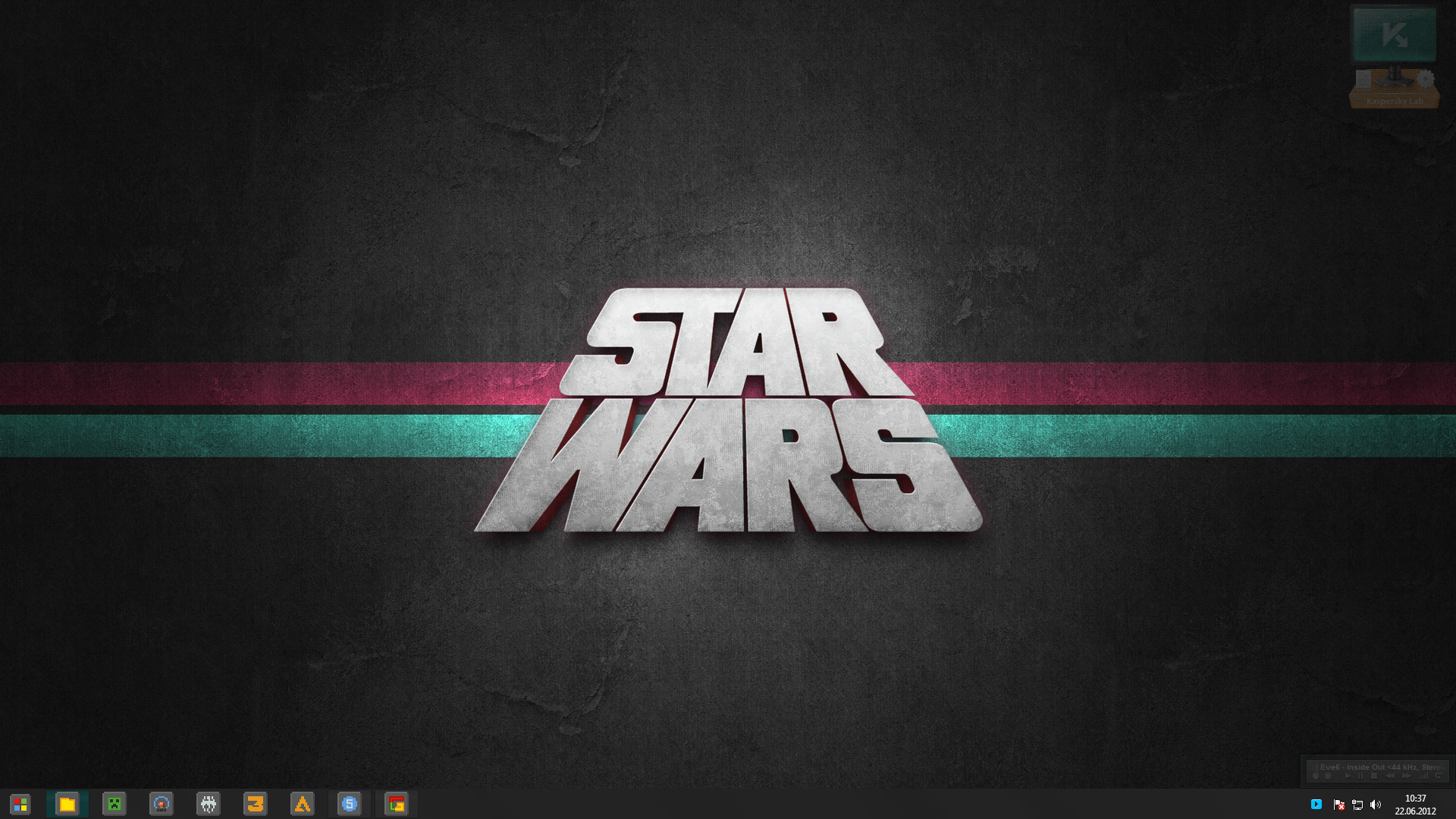Click the Kaspersky gadget monitor screen

click(x=1395, y=34)
